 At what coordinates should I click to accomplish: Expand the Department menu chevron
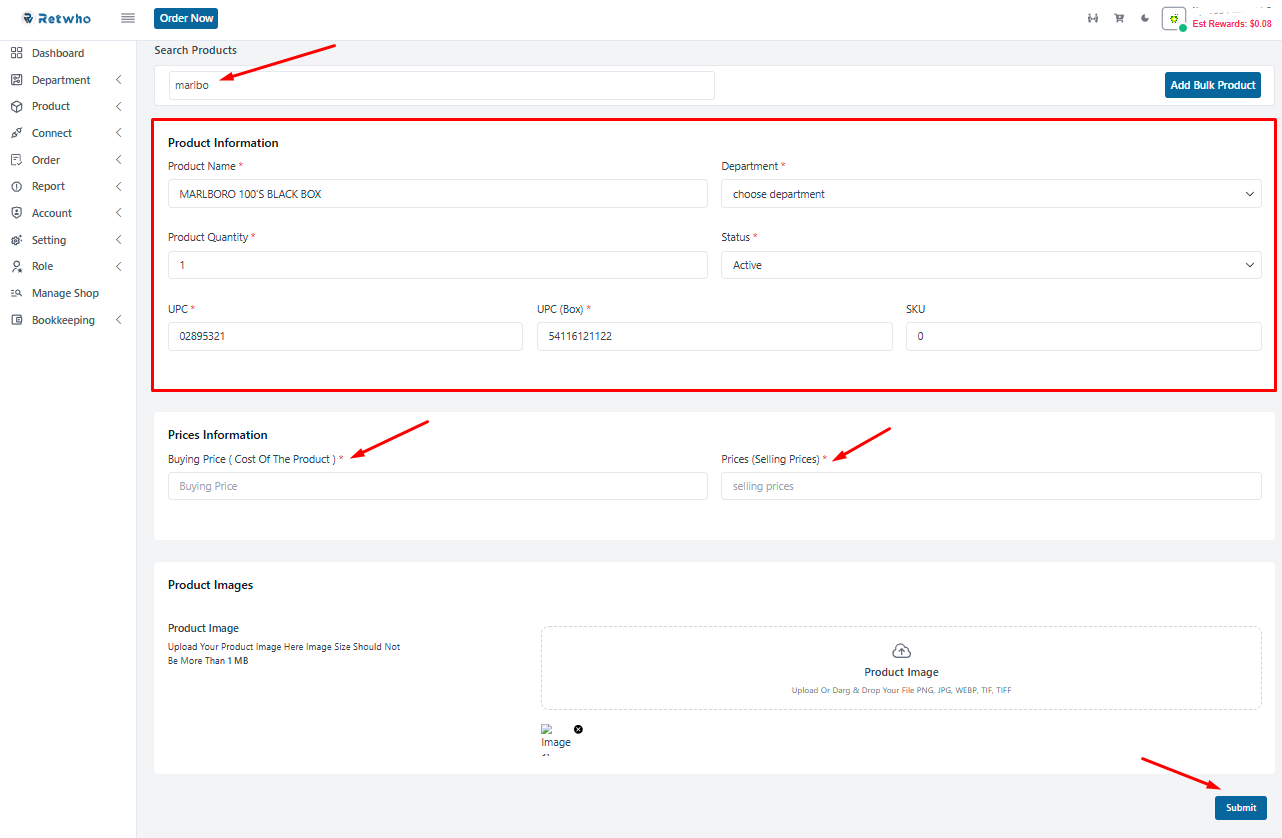pos(118,80)
